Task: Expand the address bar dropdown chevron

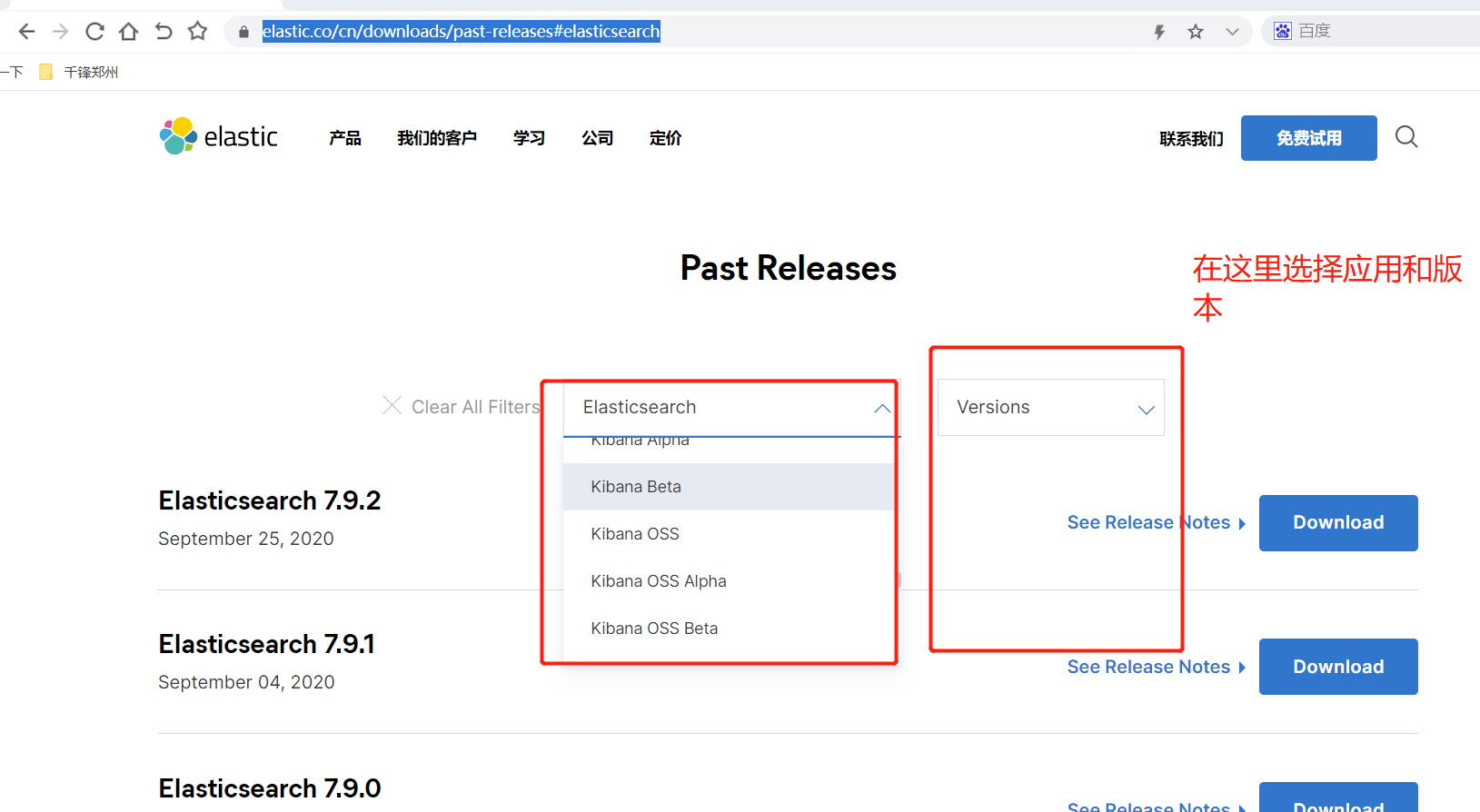Action: 1232,32
